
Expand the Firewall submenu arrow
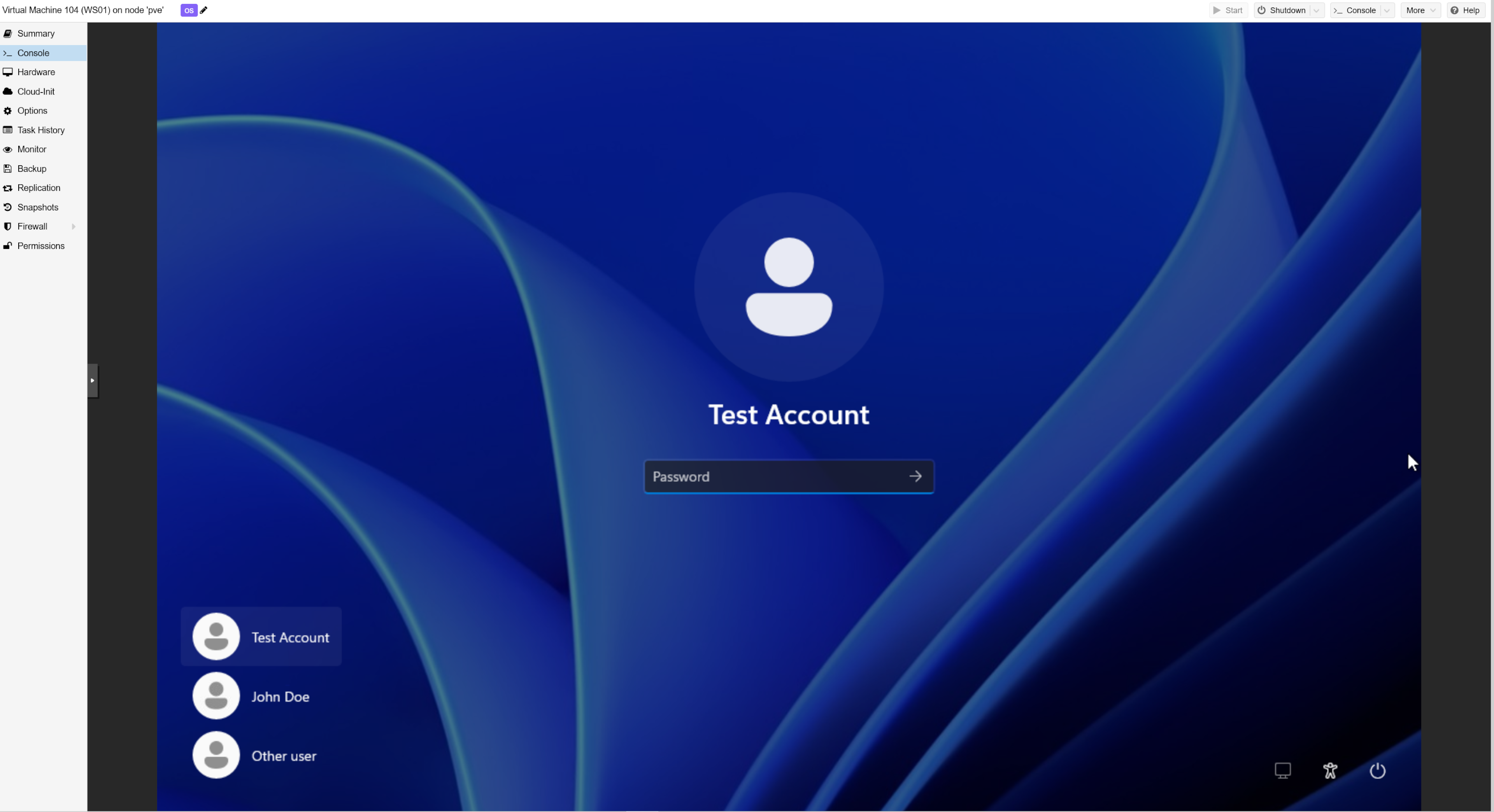(x=74, y=227)
